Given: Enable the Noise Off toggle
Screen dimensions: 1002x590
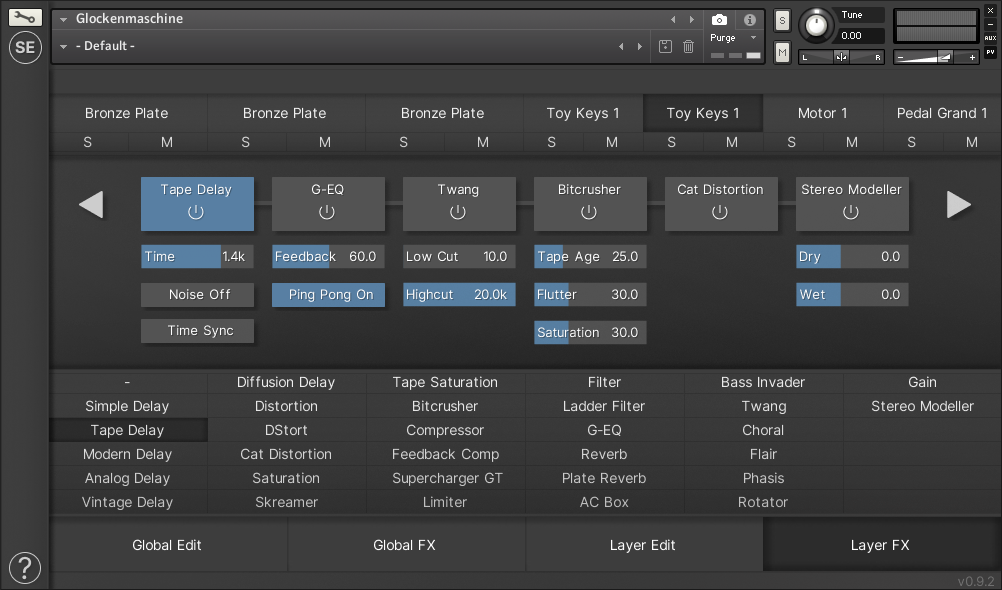Looking at the screenshot, I should click(197, 295).
